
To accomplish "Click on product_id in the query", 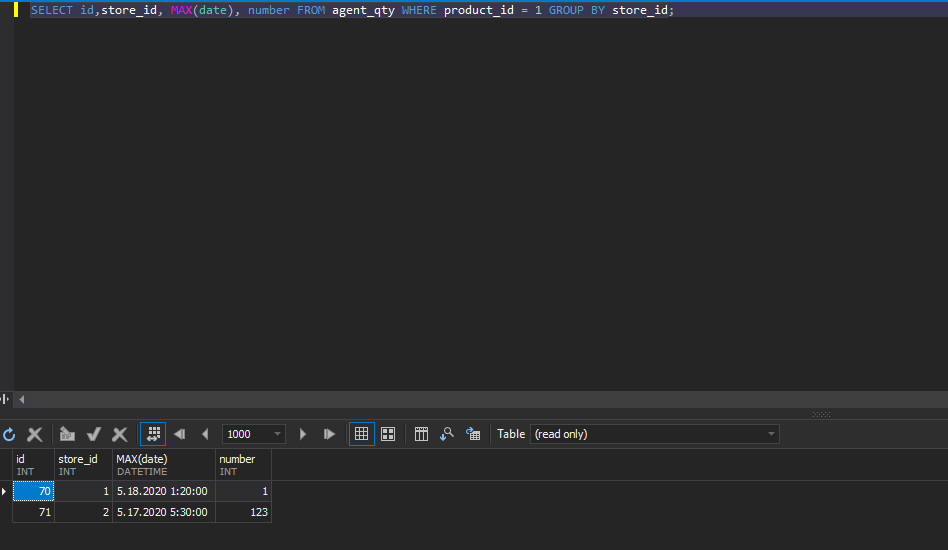I will (479, 10).
